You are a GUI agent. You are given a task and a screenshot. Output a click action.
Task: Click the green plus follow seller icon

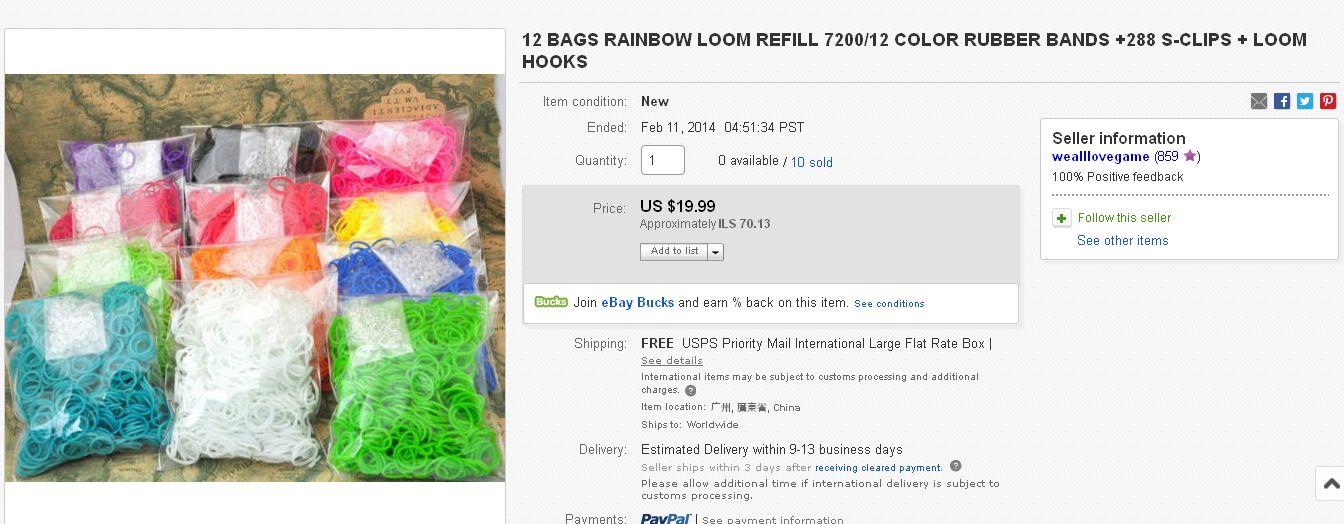[1062, 218]
